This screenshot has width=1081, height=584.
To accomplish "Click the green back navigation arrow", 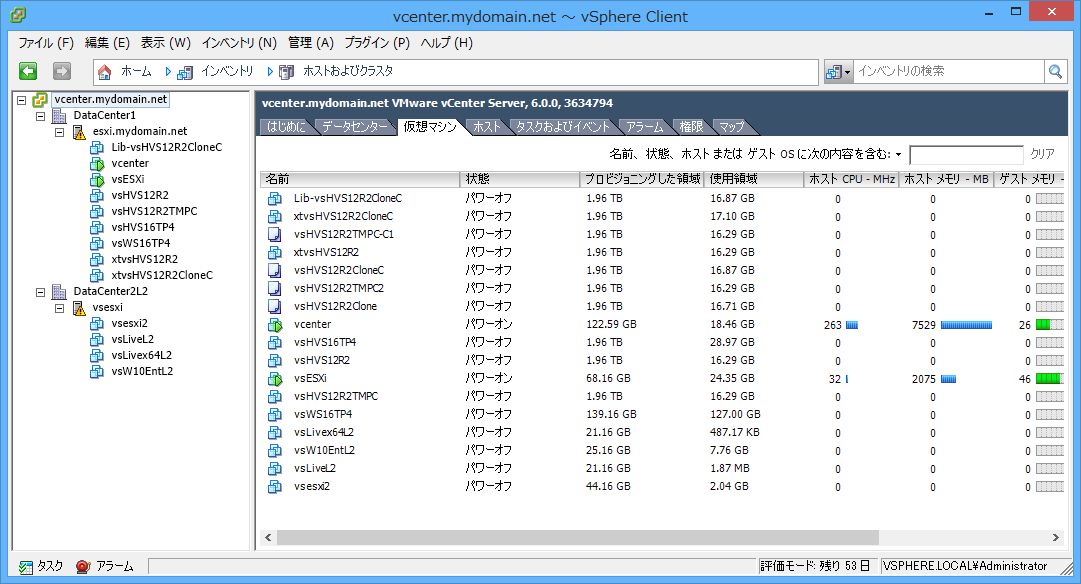I will (28, 71).
